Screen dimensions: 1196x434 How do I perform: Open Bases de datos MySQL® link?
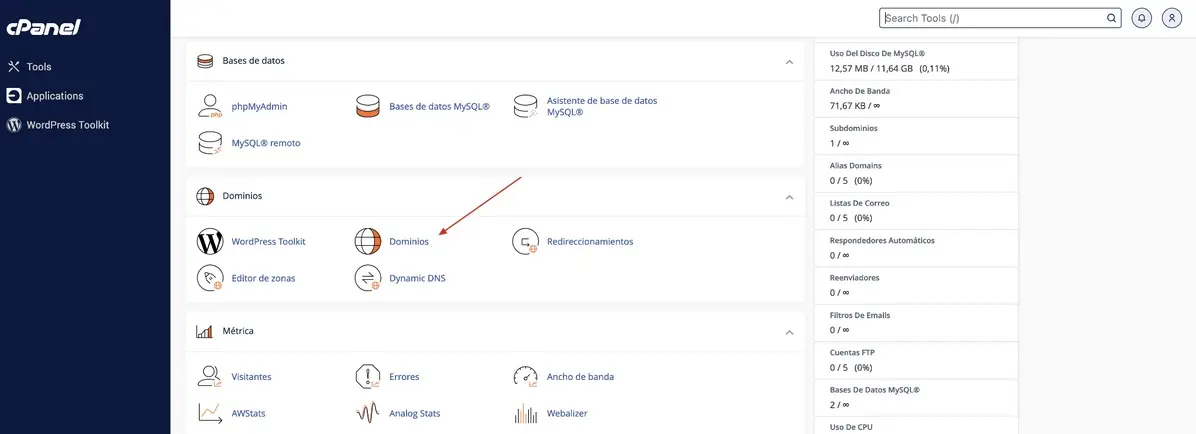tap(439, 107)
